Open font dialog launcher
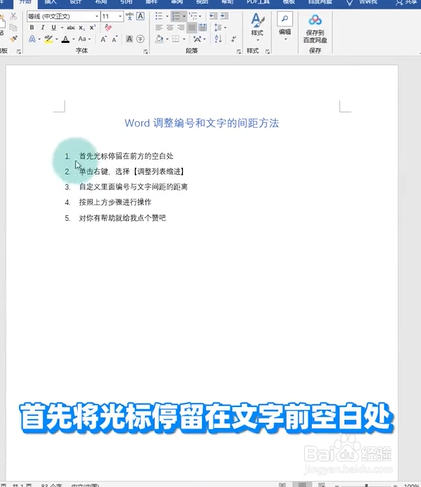This screenshot has height=487, width=421. coord(146,51)
